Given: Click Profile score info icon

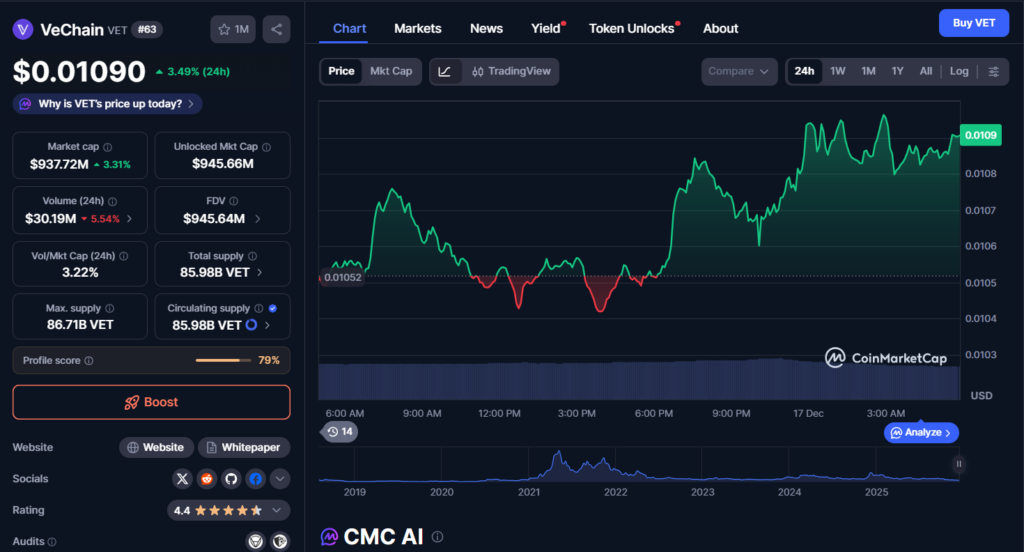Looking at the screenshot, I should point(89,361).
